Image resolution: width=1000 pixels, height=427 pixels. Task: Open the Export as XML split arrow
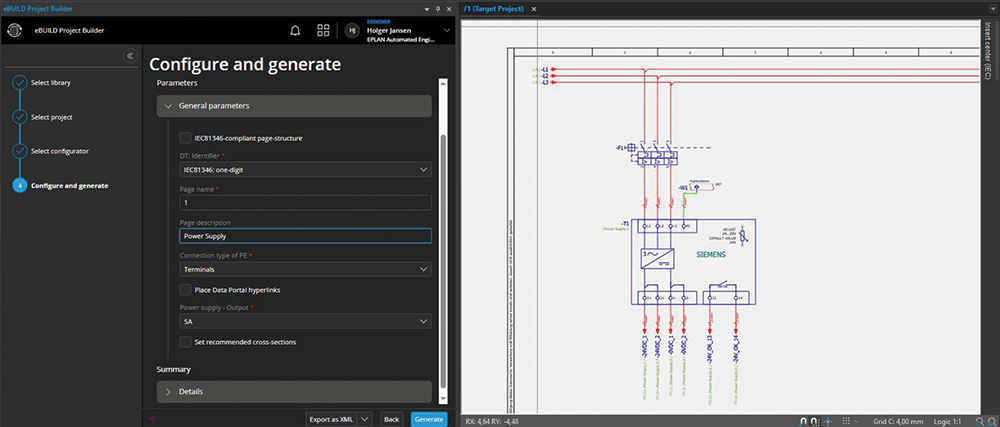click(x=364, y=419)
